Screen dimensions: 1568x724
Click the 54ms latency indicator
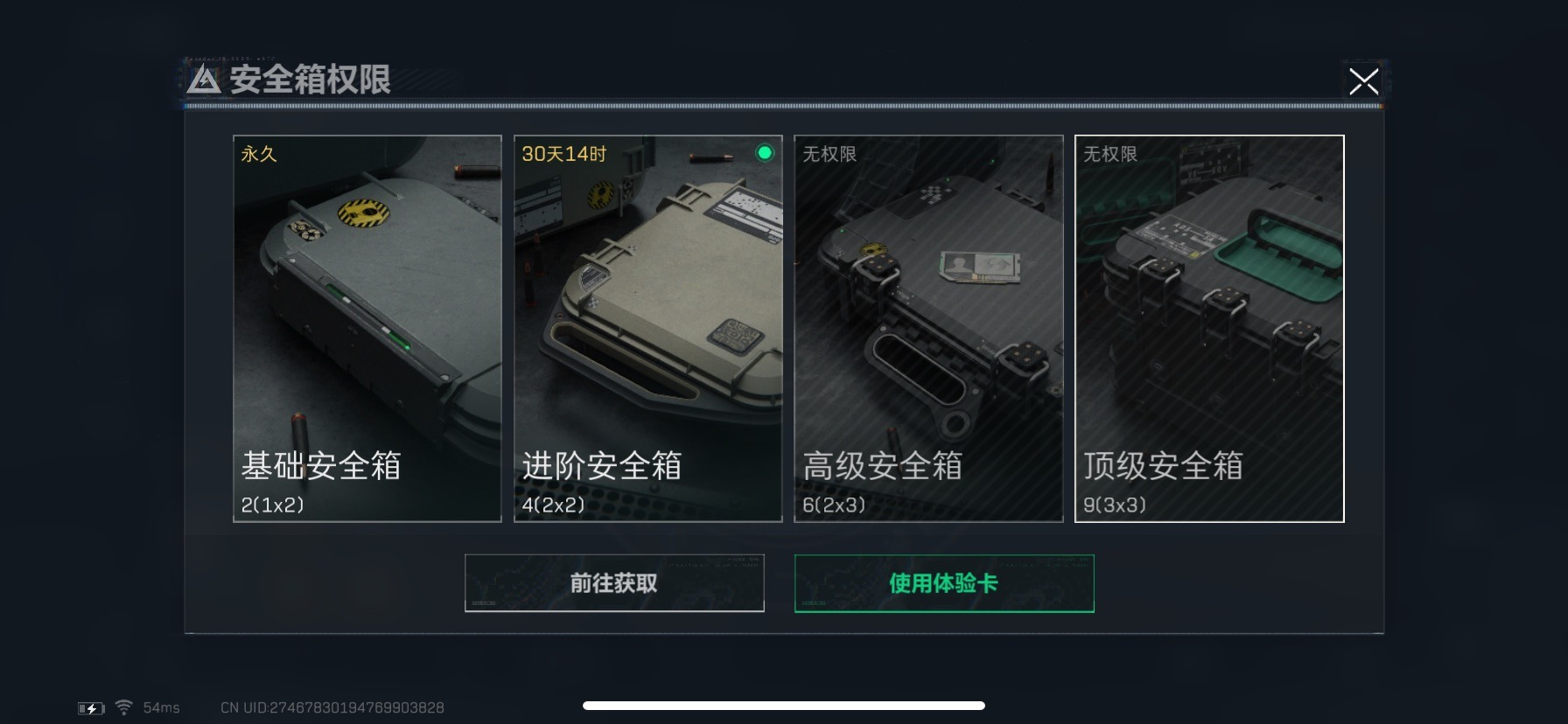click(x=162, y=707)
